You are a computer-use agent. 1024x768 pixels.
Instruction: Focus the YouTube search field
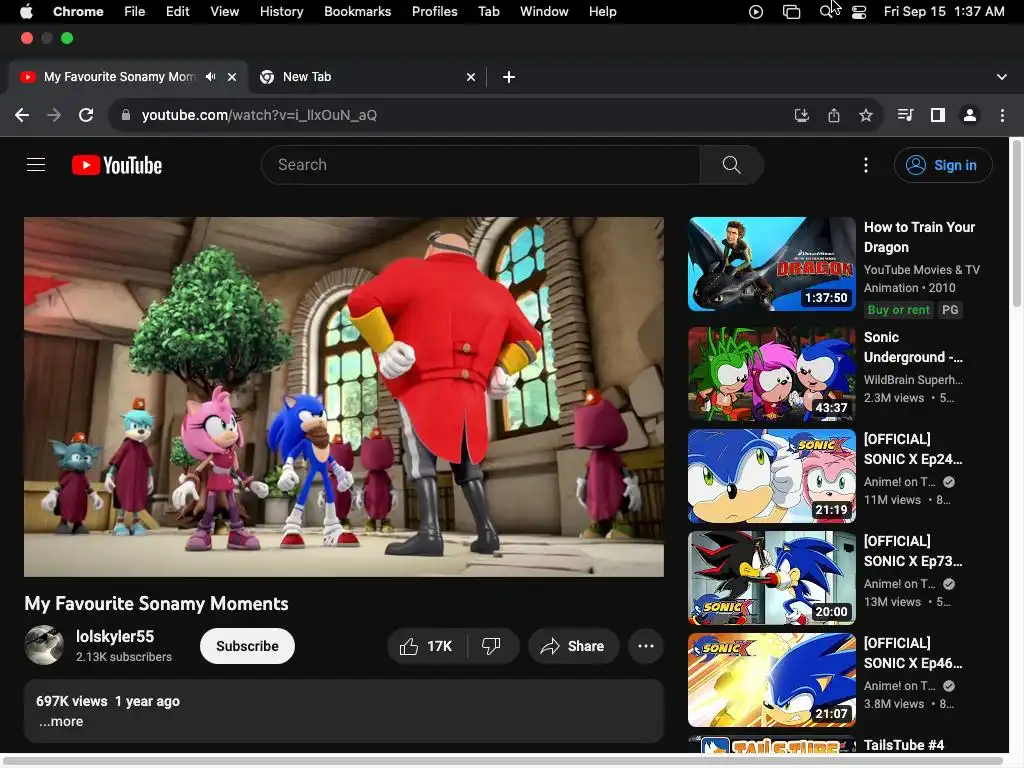coord(481,165)
